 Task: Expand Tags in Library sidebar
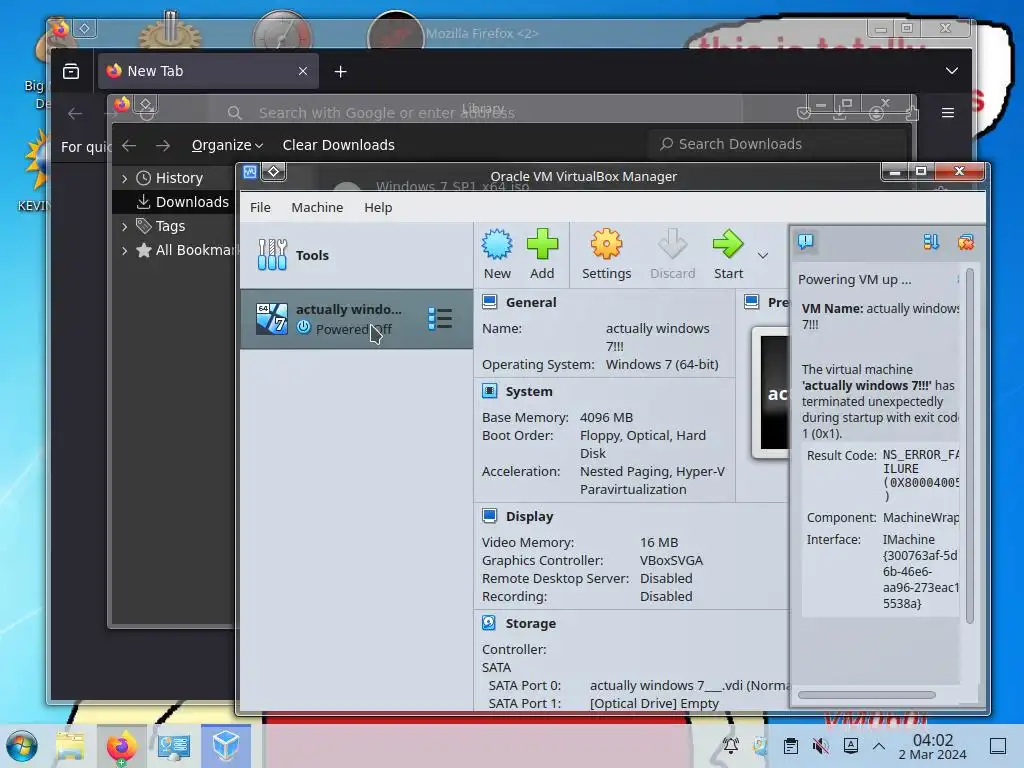(125, 226)
